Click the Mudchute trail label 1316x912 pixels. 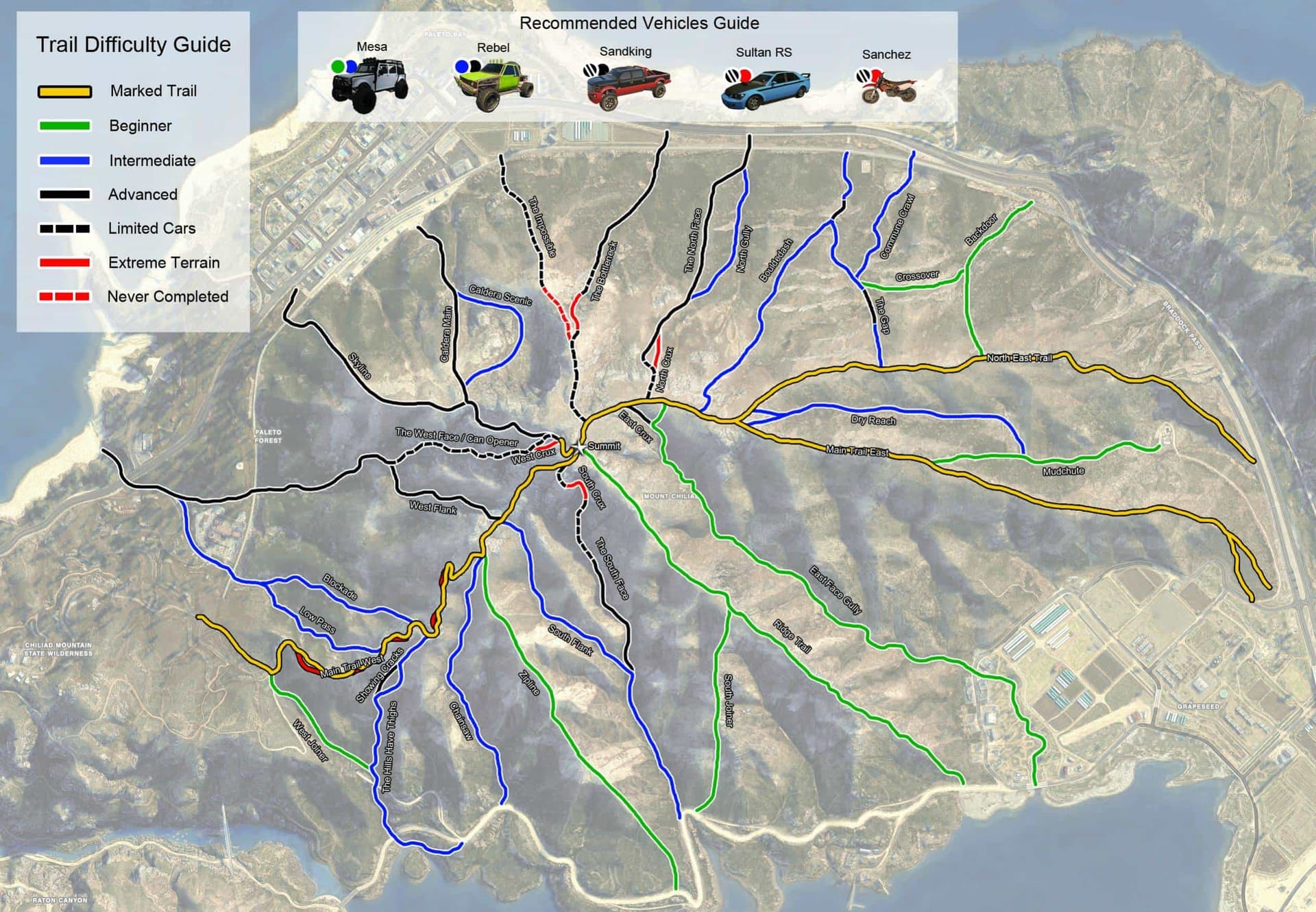[1063, 471]
